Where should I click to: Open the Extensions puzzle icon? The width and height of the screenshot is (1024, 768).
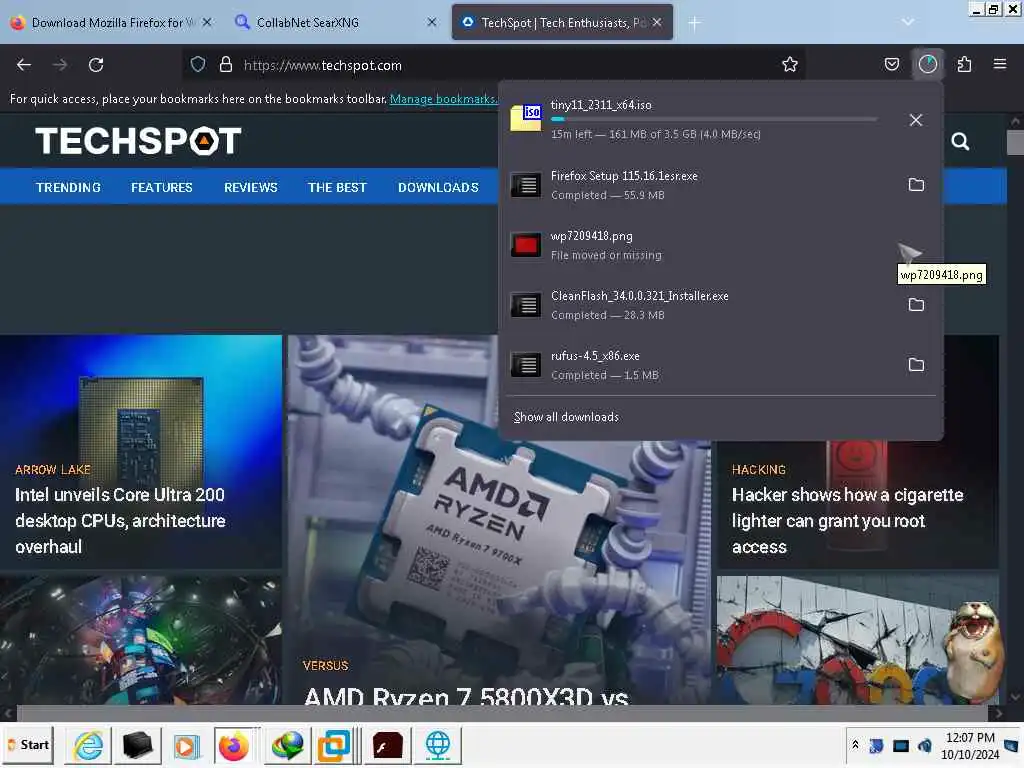(964, 64)
